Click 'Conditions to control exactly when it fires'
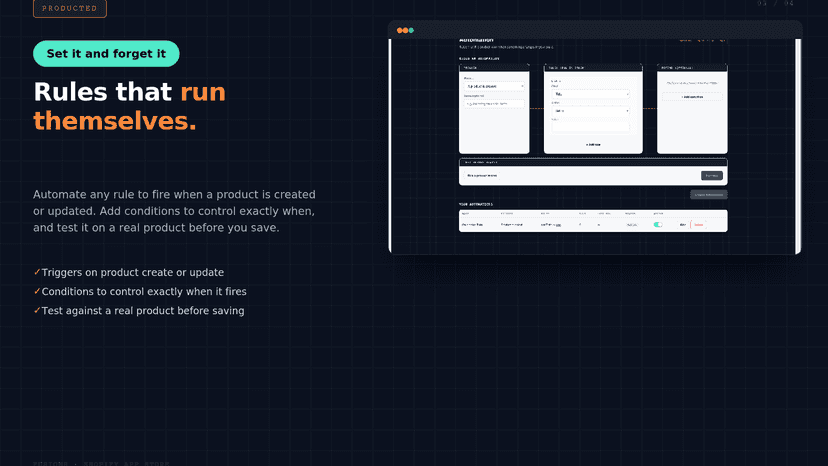828x466 pixels. pos(144,292)
